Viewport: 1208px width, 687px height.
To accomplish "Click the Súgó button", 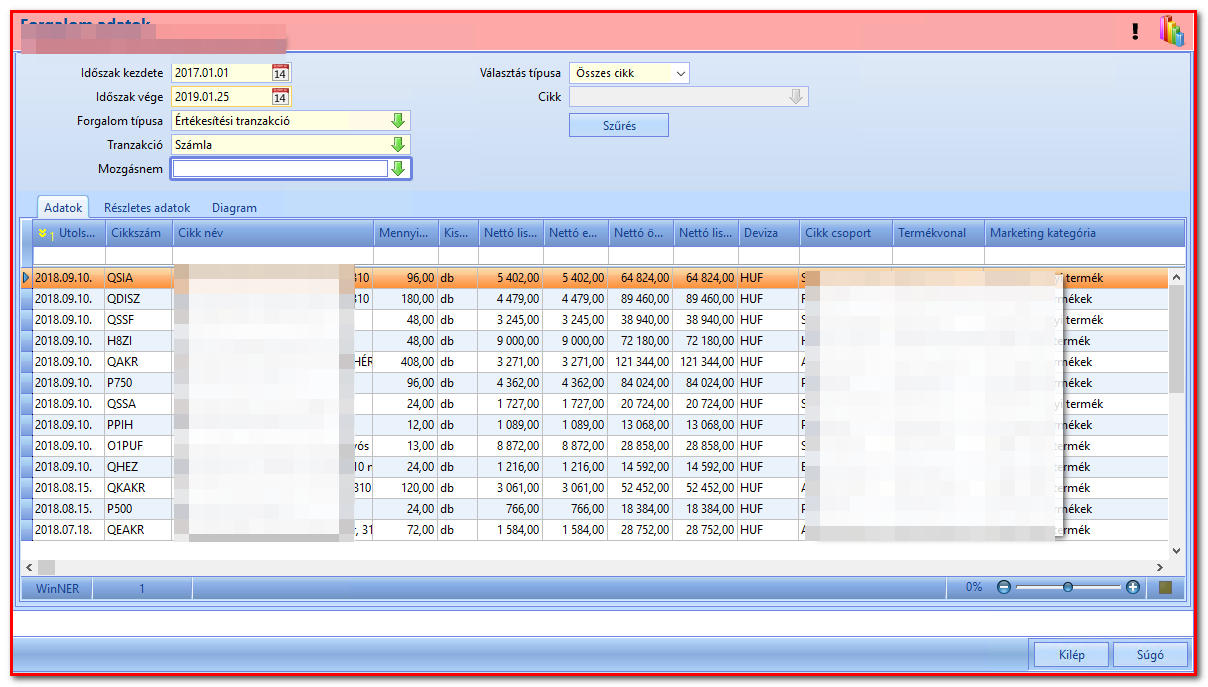I will (x=1151, y=656).
